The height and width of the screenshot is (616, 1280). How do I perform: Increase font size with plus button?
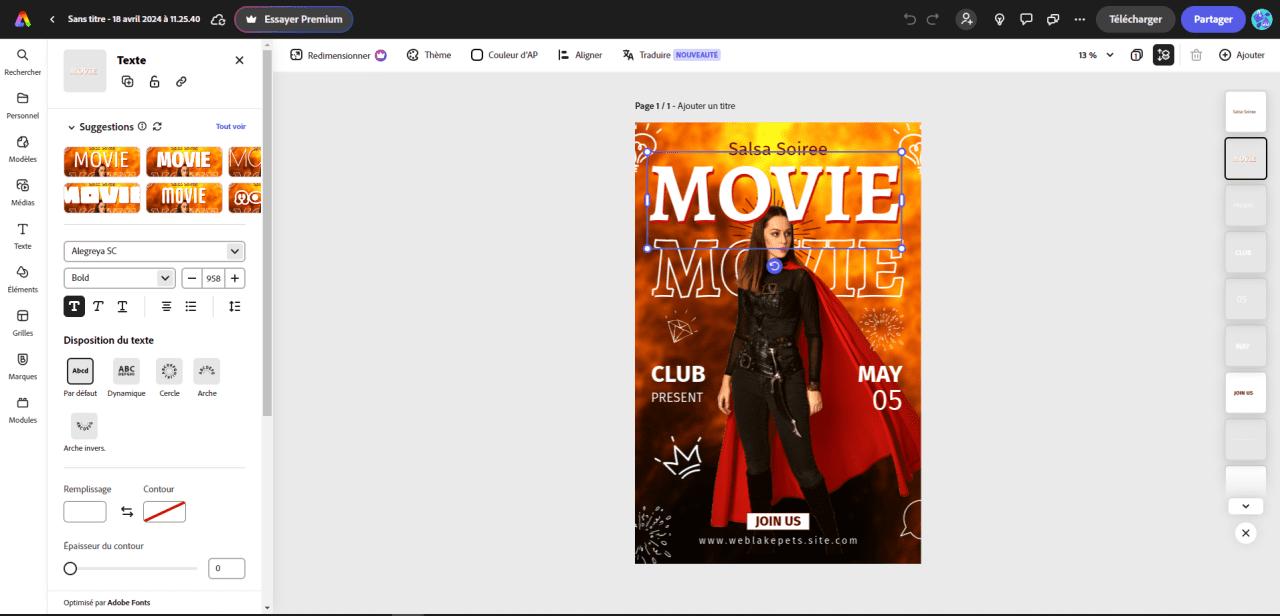pyautogui.click(x=235, y=278)
